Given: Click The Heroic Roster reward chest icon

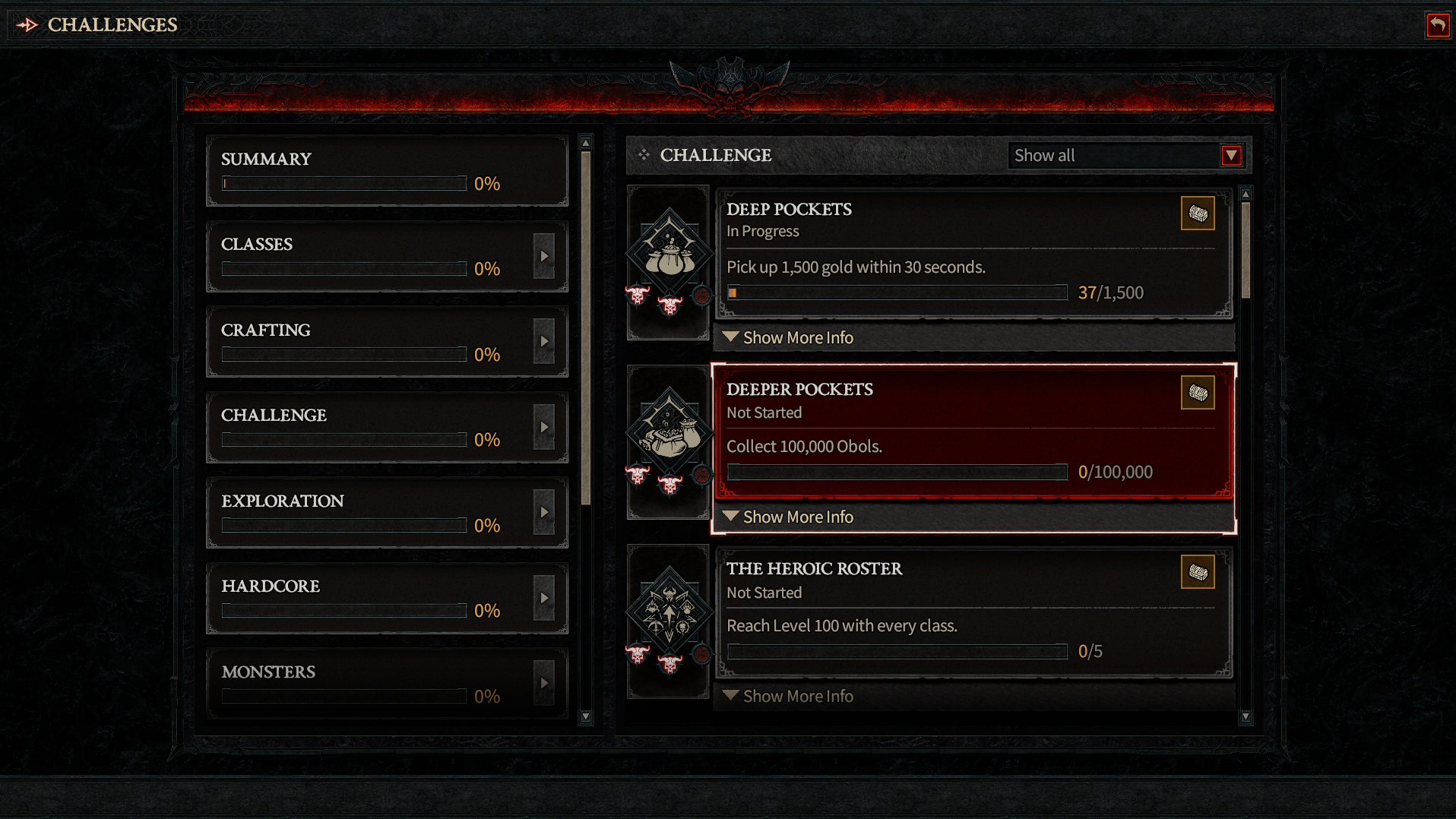Looking at the screenshot, I should pos(1198,572).
